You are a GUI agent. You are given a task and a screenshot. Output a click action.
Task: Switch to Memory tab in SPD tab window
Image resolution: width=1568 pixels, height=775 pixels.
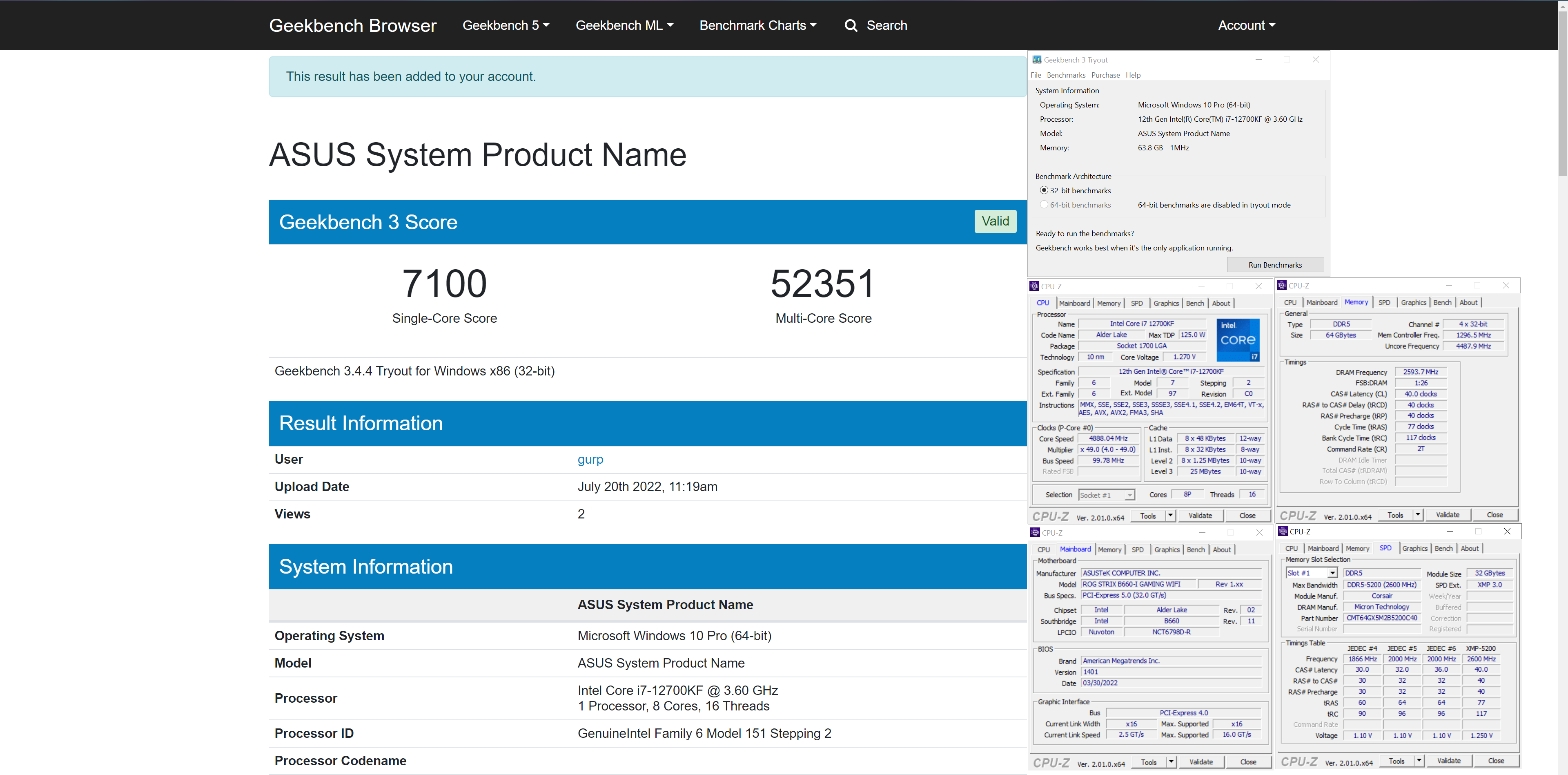1357,549
